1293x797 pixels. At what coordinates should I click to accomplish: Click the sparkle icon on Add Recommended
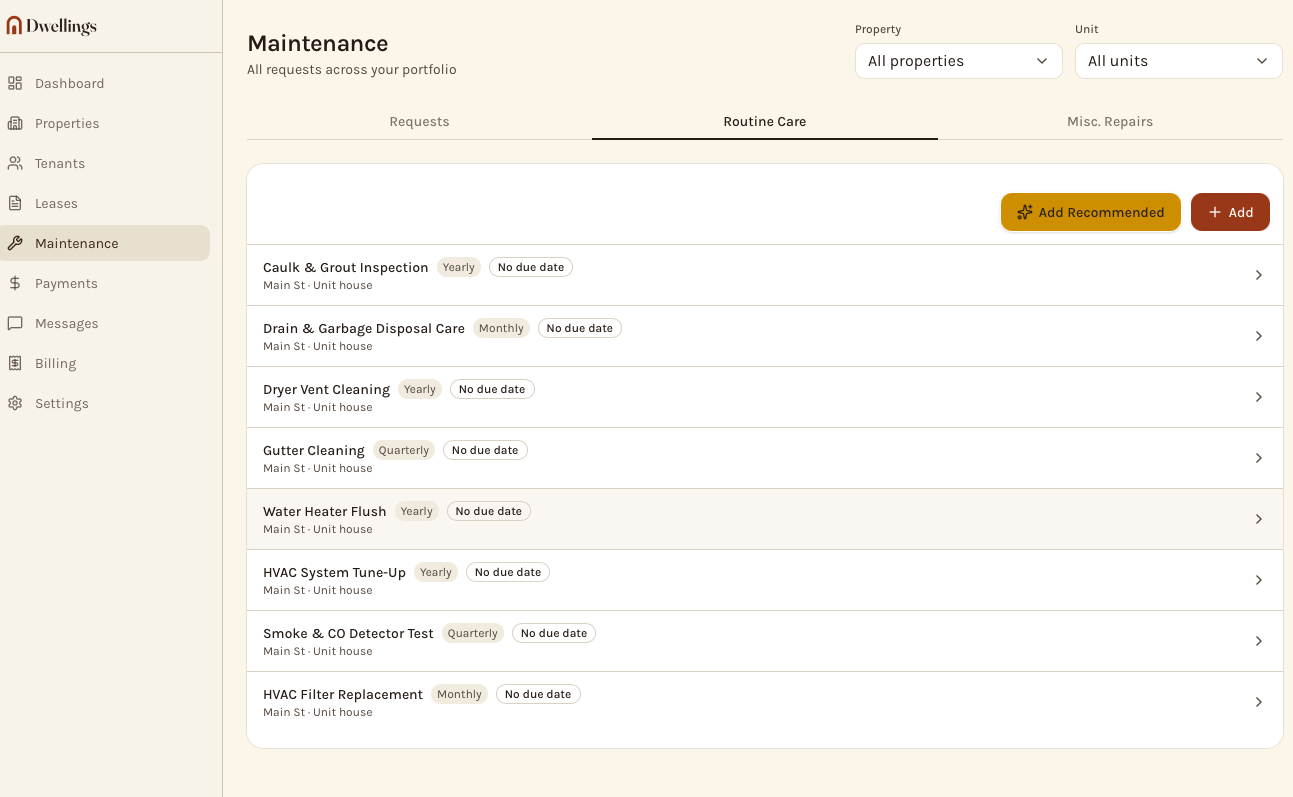(1025, 212)
